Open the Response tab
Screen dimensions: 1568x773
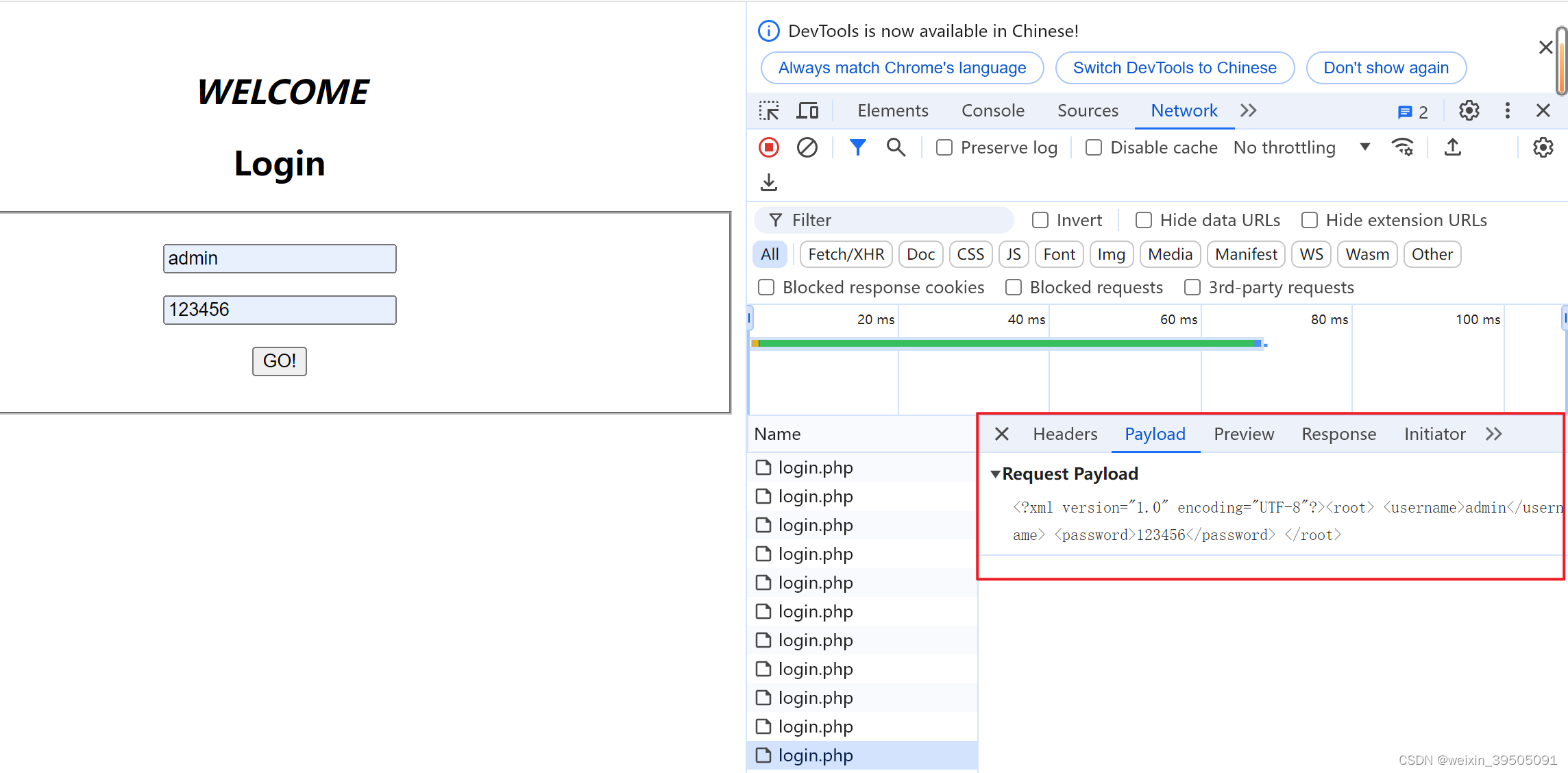click(1338, 434)
